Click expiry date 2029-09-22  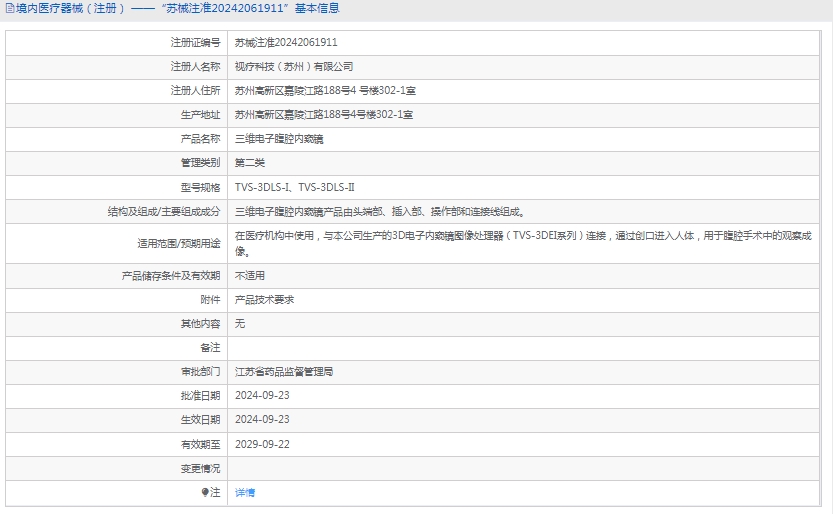(262, 444)
